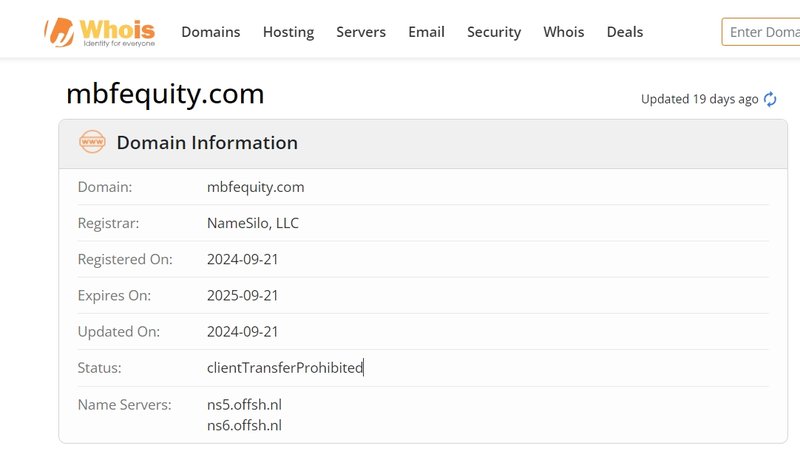Open the Email menu

click(426, 32)
